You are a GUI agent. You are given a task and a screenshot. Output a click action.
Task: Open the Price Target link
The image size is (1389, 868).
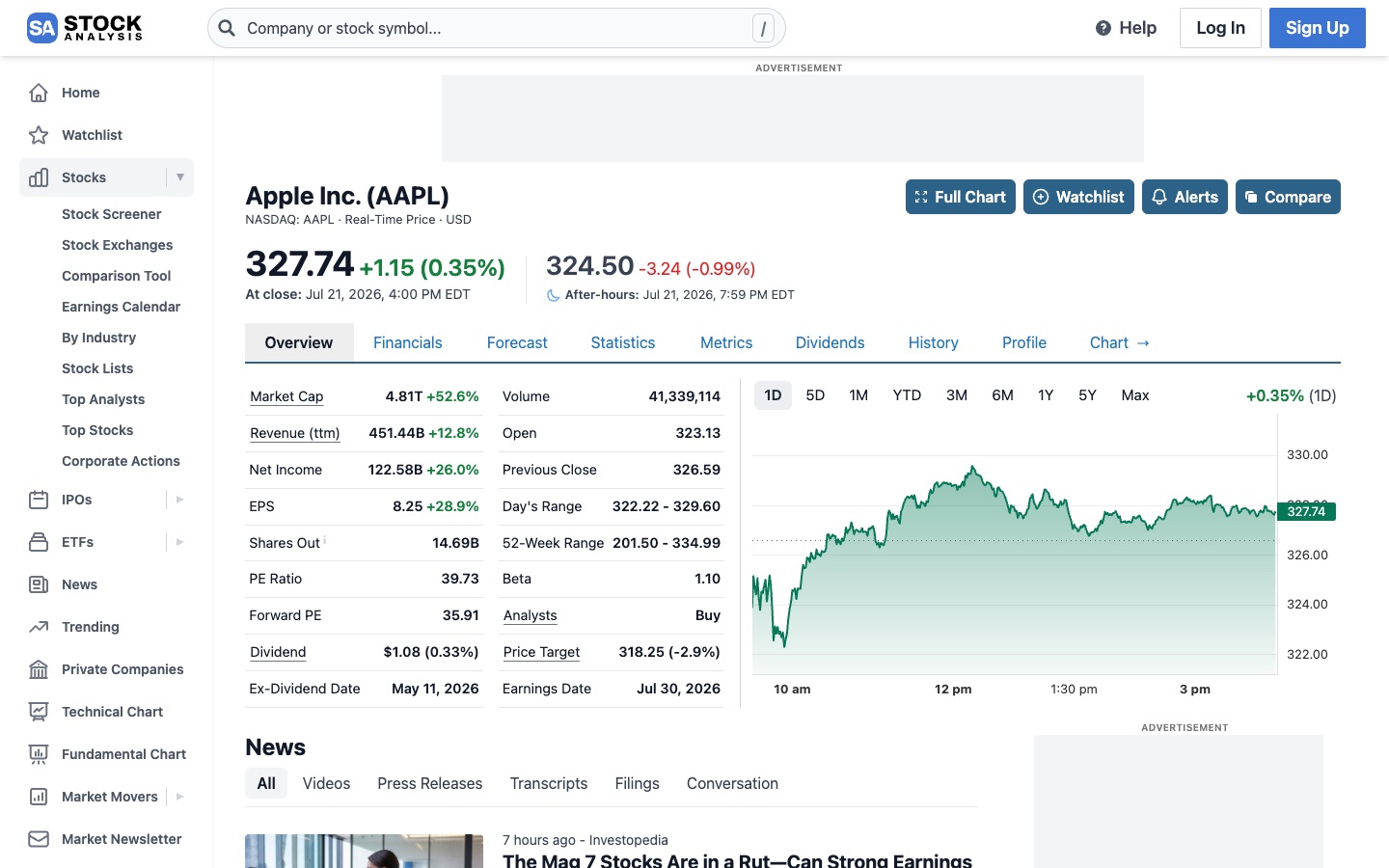(x=541, y=652)
